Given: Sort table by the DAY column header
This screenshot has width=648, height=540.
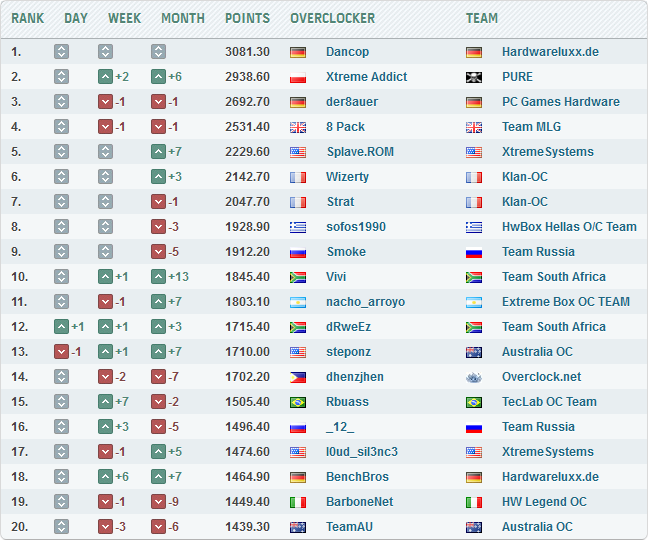Looking at the screenshot, I should [76, 18].
